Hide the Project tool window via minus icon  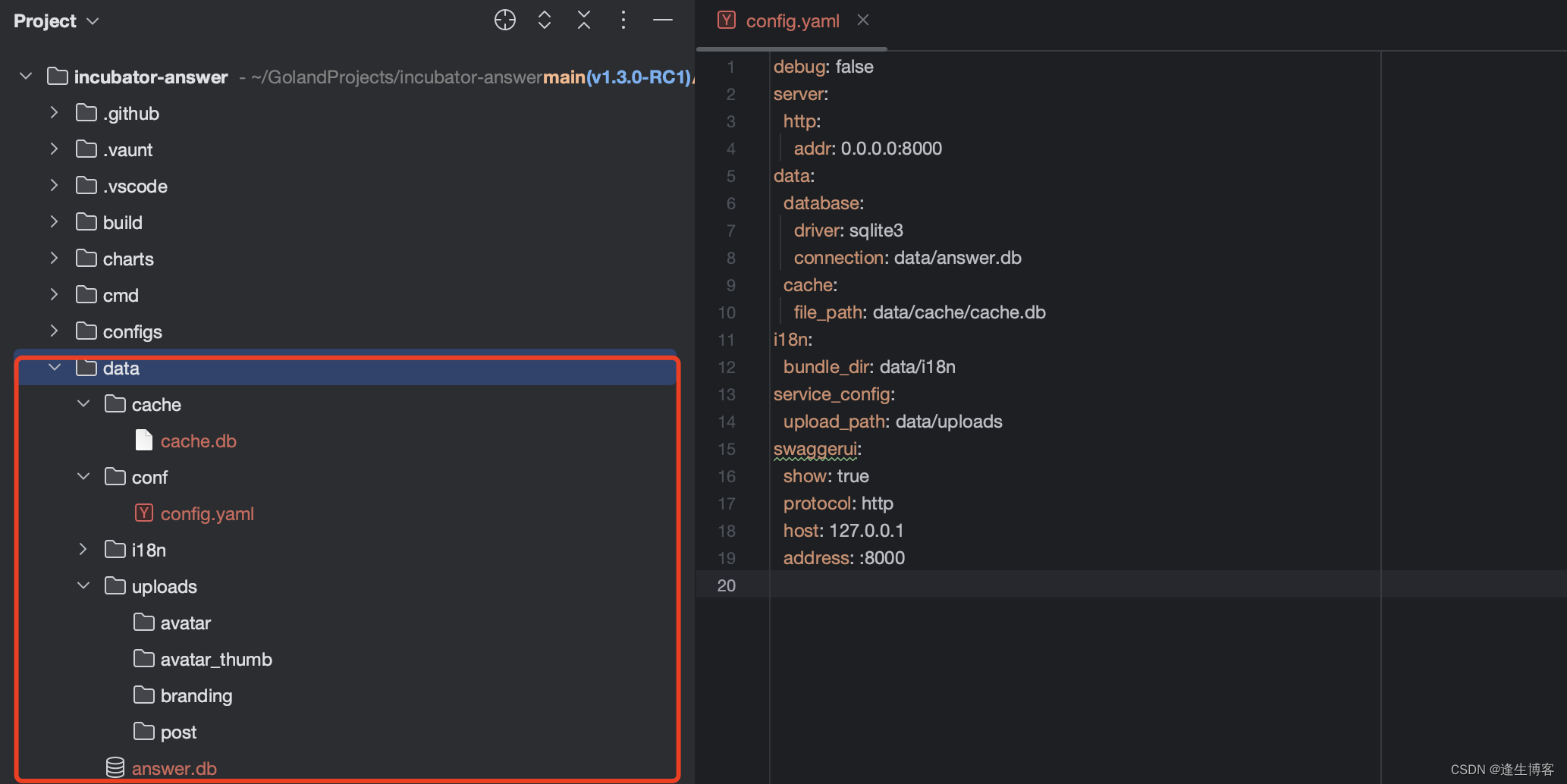pyautogui.click(x=662, y=20)
